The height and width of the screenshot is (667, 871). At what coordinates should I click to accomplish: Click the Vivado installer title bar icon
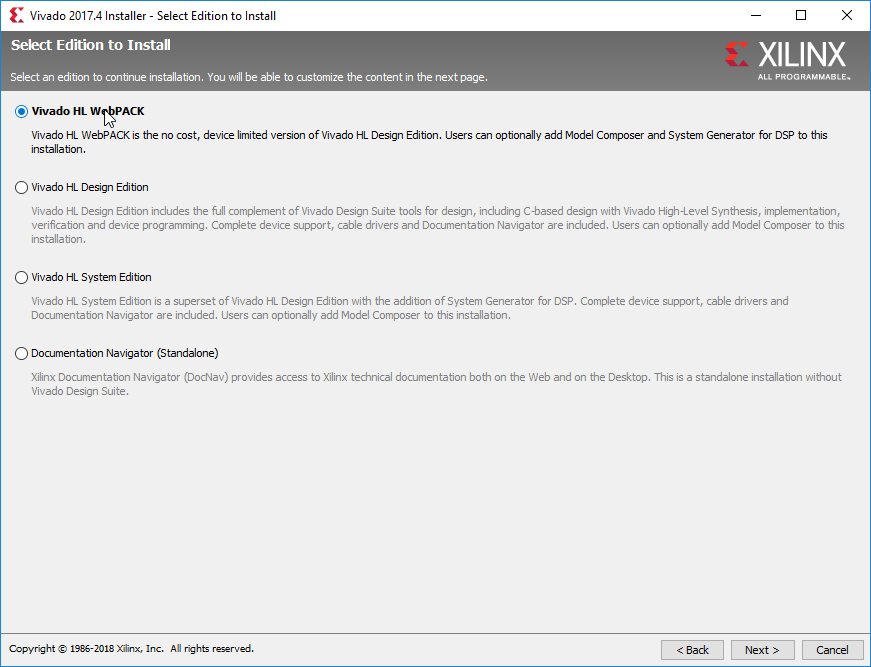[17, 16]
